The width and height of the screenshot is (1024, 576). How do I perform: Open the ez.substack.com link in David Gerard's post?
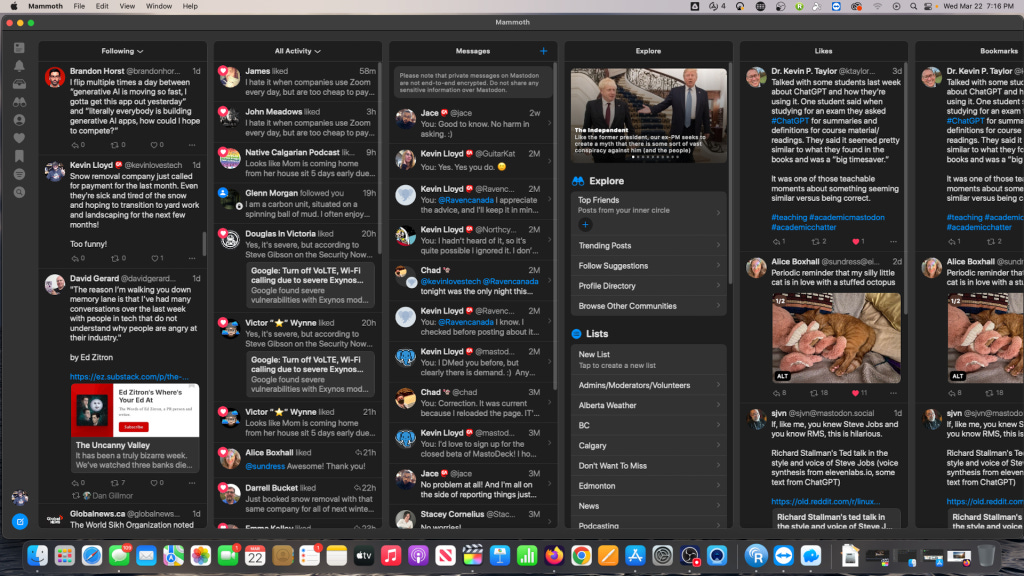tap(129, 377)
